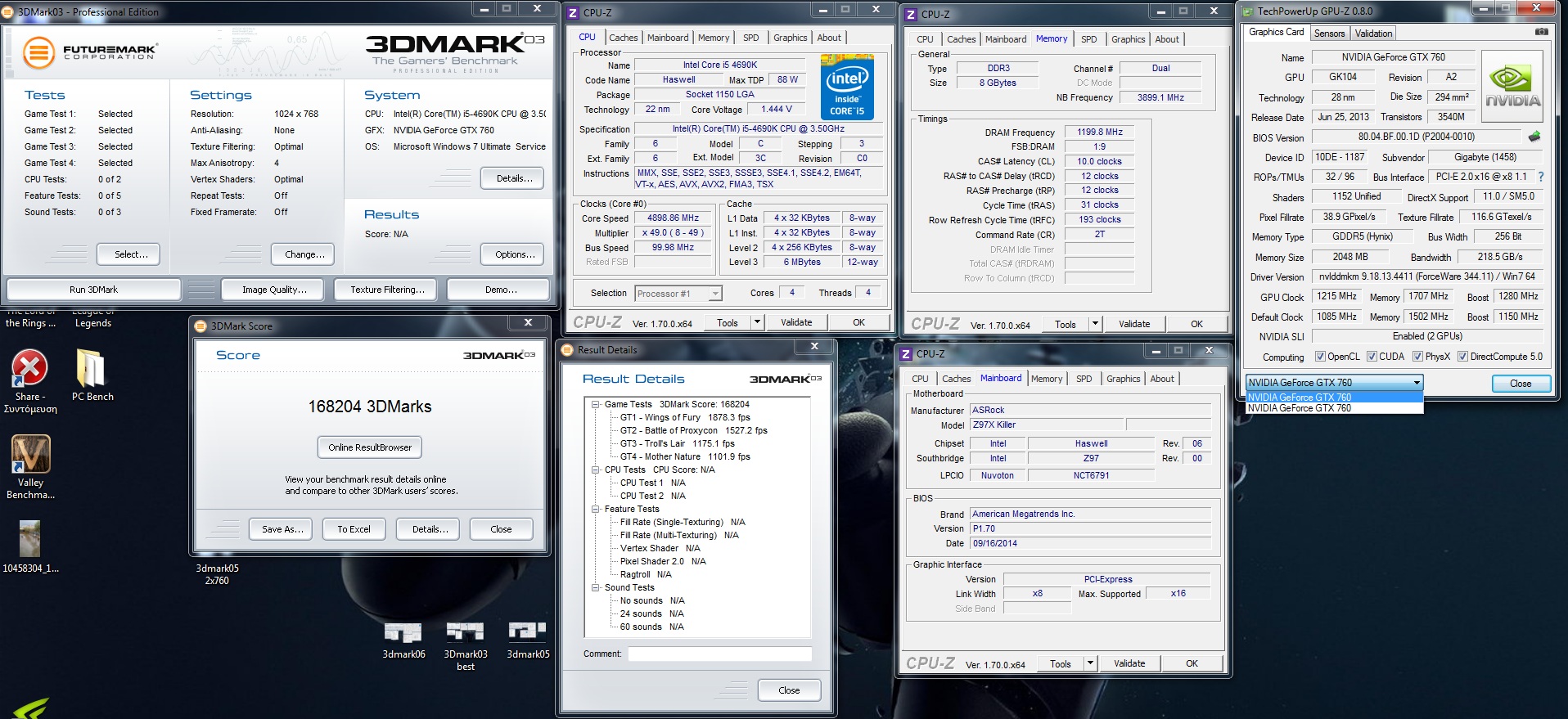Viewport: 1568px width, 719px height.
Task: Click the Run 3DMark button
Action: point(93,290)
